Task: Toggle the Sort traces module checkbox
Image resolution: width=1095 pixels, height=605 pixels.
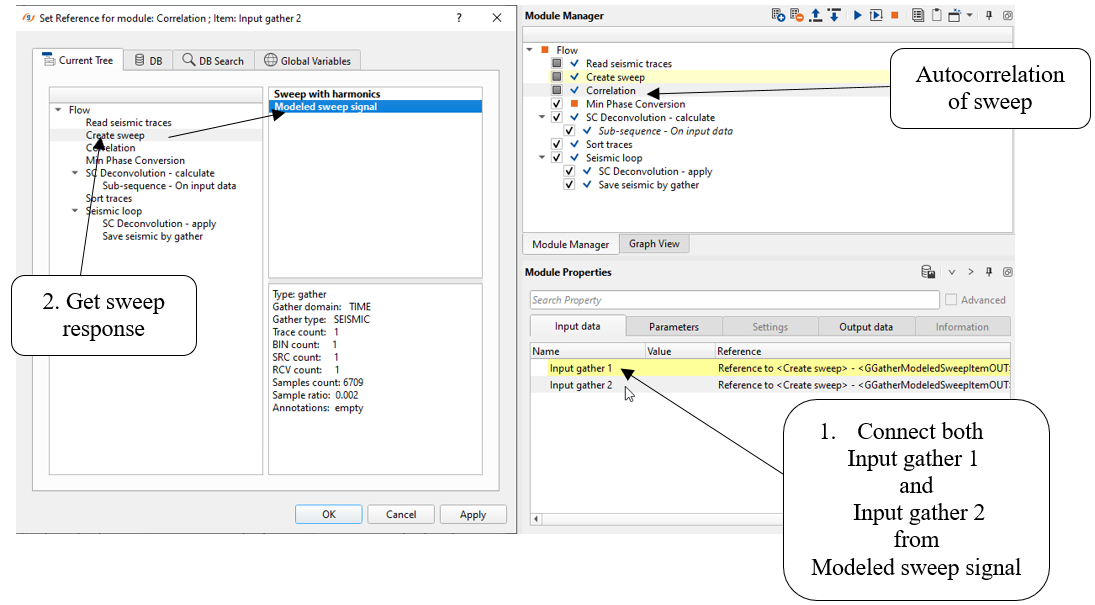Action: click(x=557, y=144)
